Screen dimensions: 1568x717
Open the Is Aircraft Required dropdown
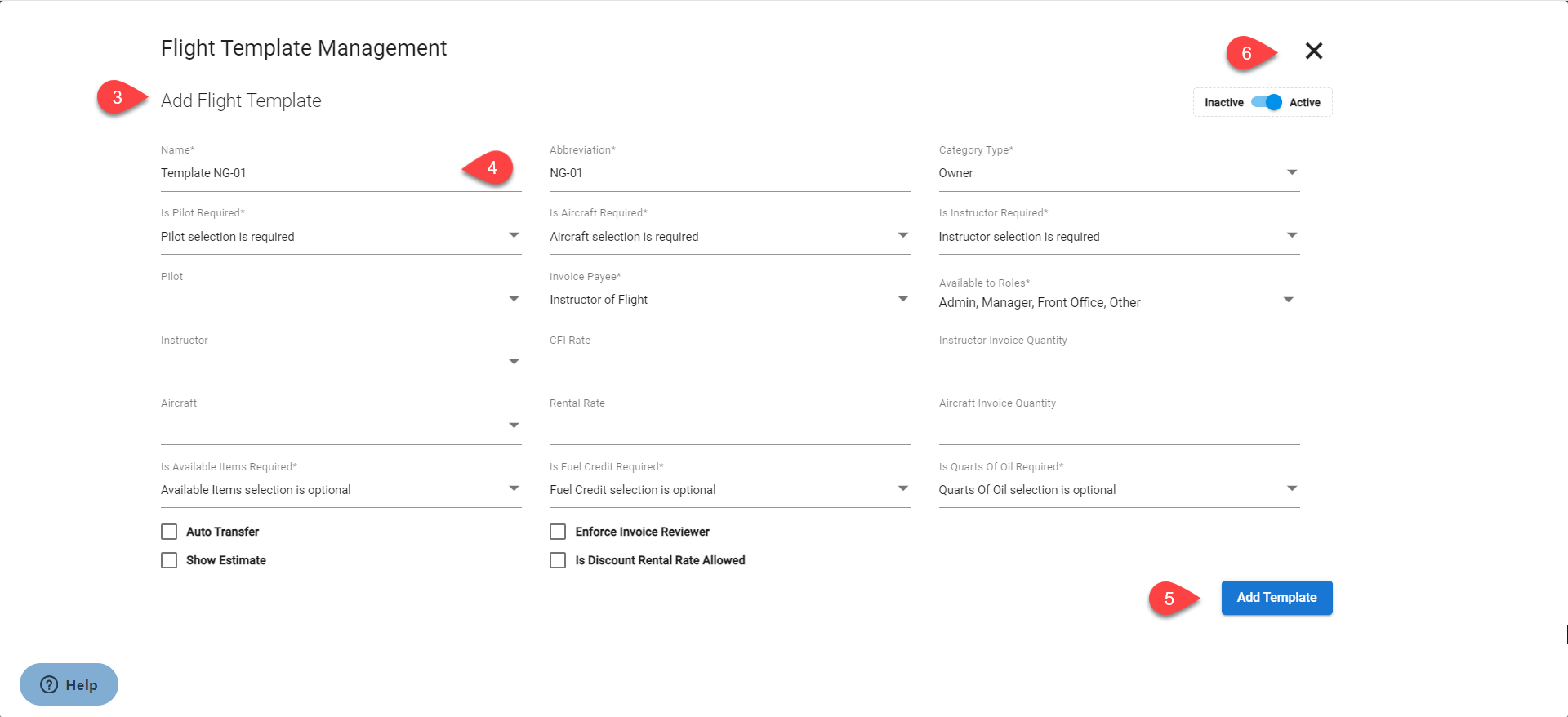pos(729,237)
